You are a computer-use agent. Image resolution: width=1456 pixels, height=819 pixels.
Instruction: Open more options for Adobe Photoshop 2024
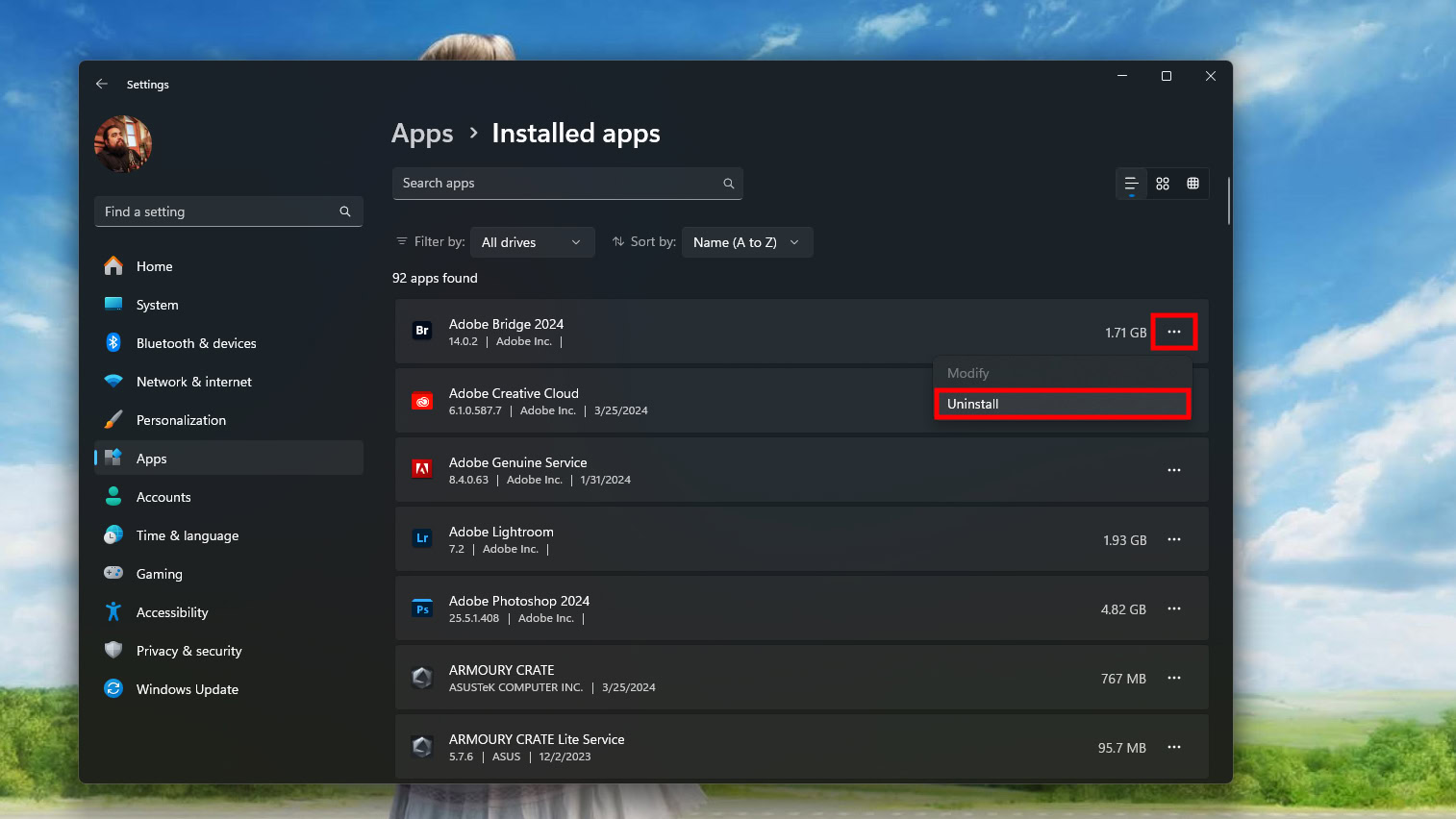[1173, 609]
